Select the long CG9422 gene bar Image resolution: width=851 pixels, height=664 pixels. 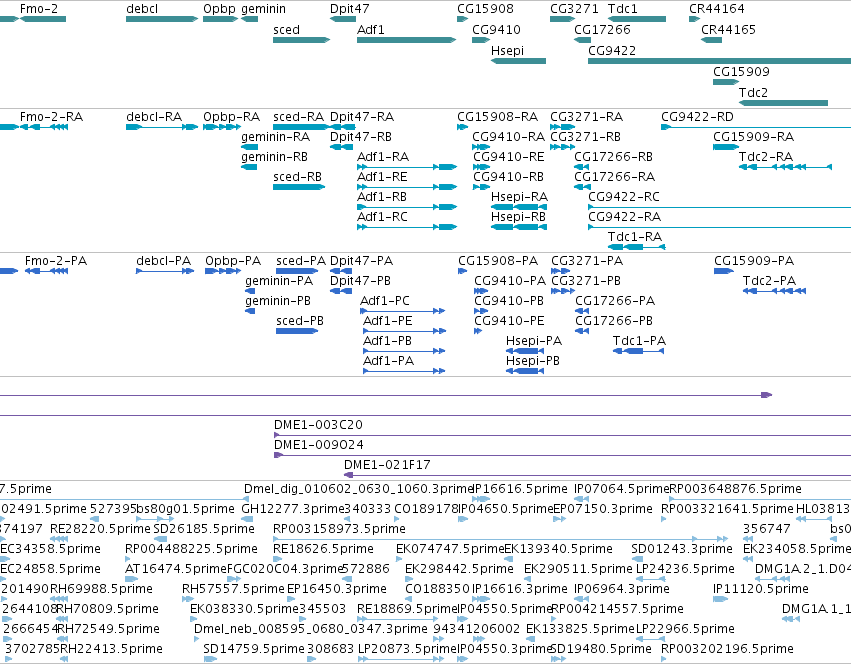tap(719, 61)
